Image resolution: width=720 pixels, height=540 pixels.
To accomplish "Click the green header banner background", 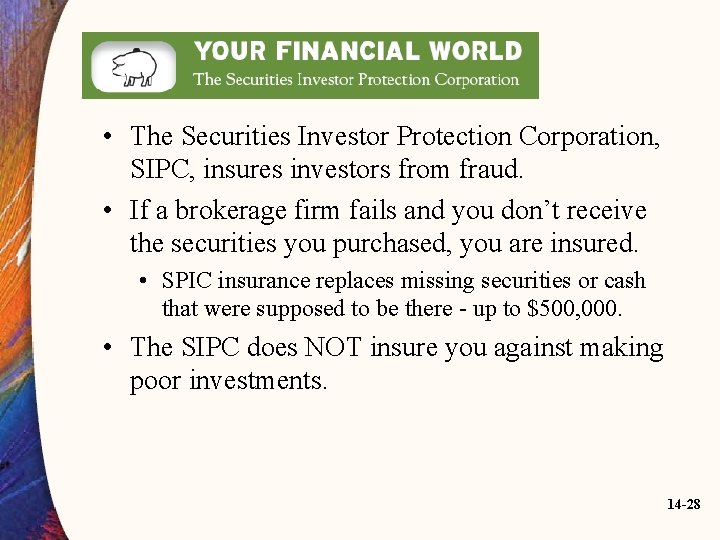I will (x=310, y=65).
